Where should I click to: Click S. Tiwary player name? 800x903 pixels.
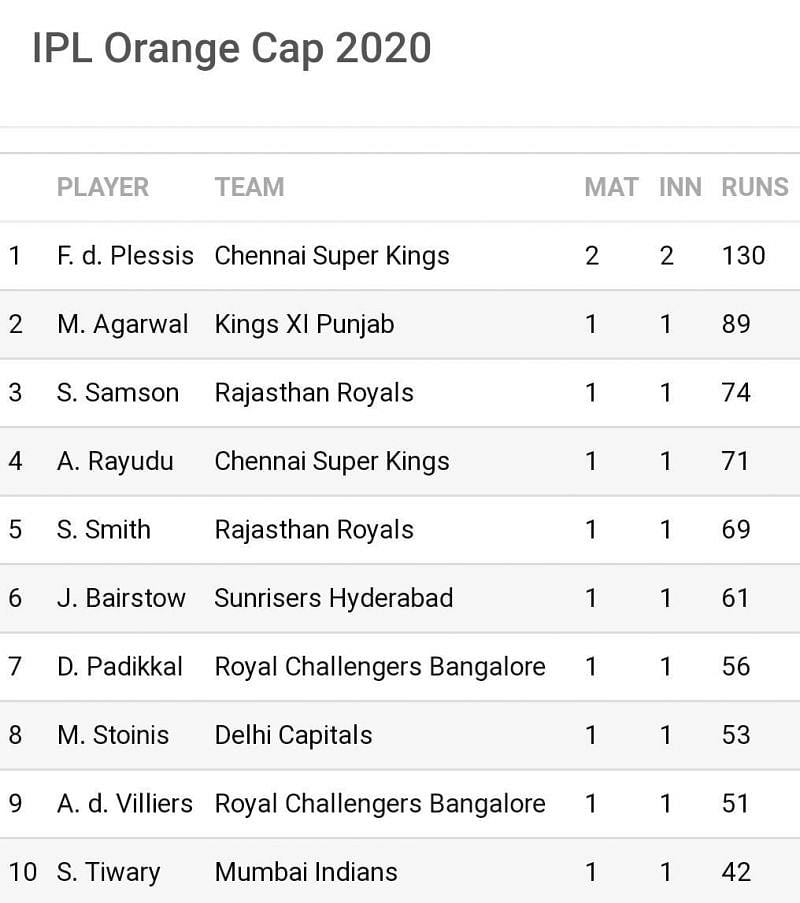point(108,872)
